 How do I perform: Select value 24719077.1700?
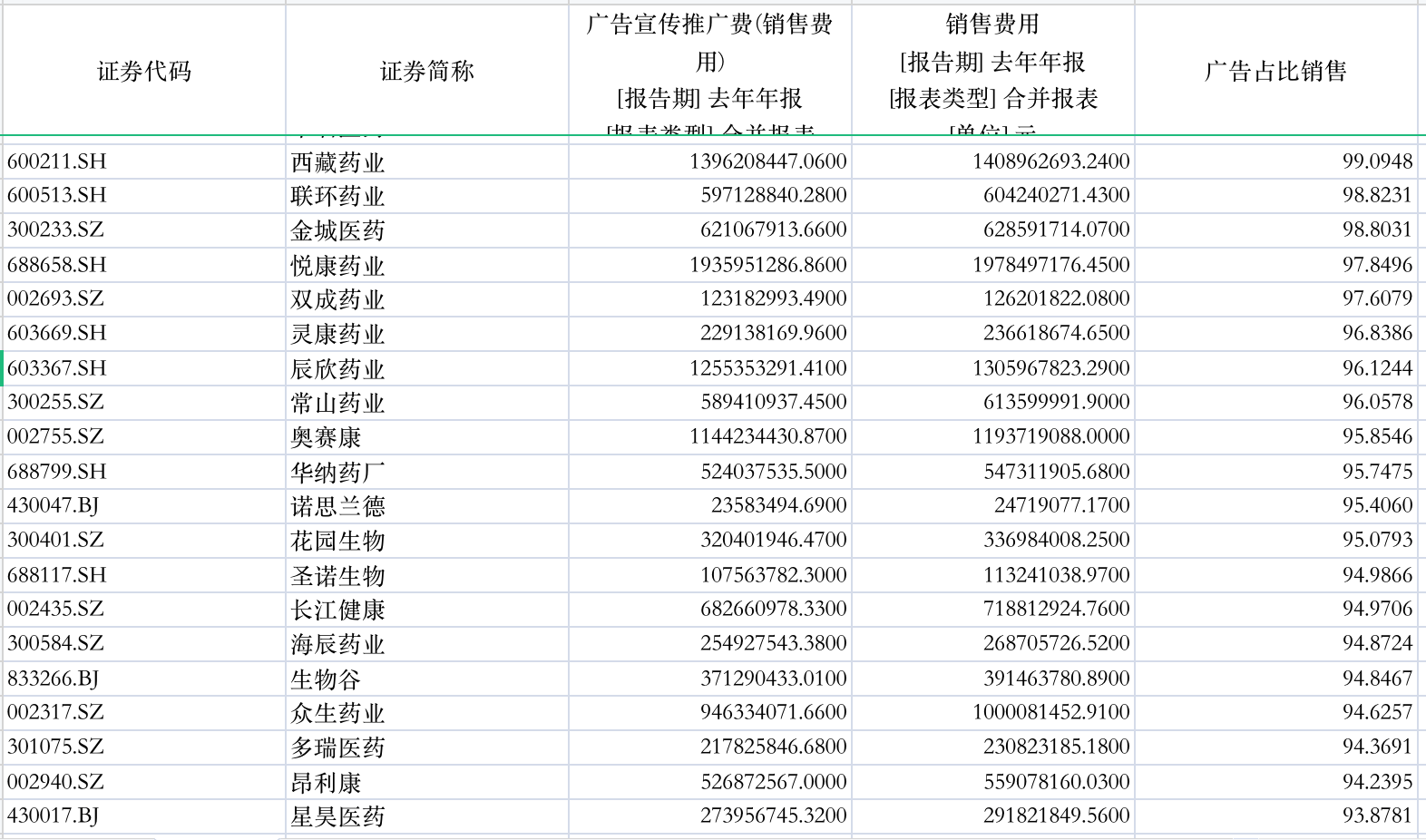pos(992,505)
